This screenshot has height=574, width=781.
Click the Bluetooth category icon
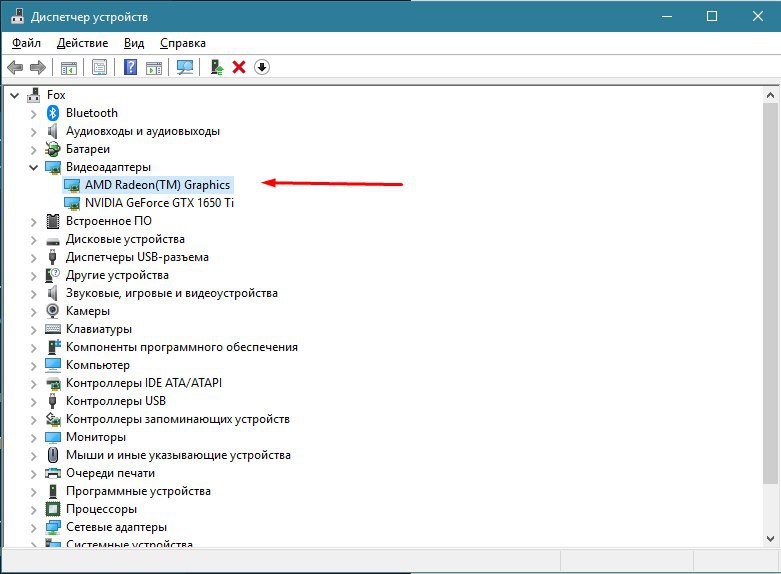coord(53,113)
